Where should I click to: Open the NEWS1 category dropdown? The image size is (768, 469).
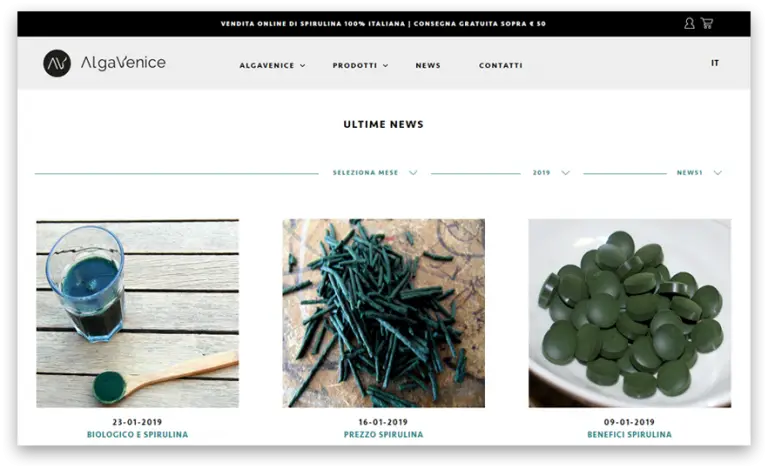pyautogui.click(x=699, y=173)
